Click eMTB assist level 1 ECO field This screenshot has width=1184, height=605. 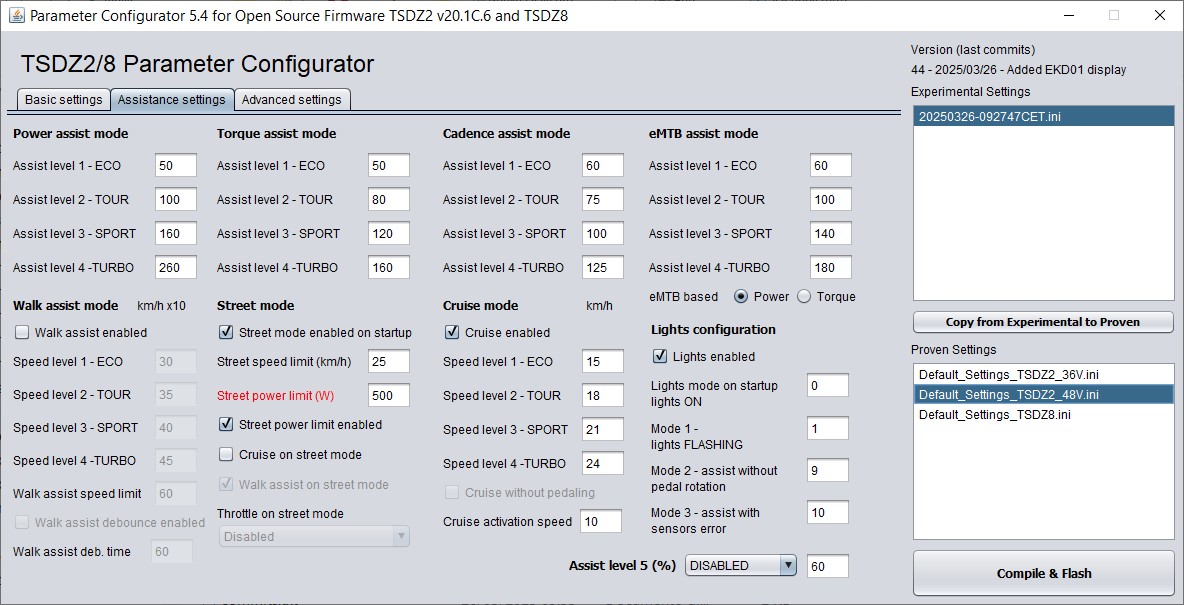click(831, 165)
